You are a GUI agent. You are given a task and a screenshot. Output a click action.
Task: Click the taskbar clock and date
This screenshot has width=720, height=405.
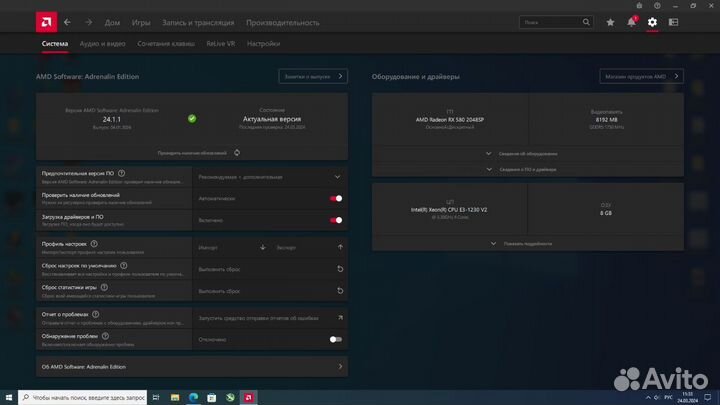pos(687,397)
